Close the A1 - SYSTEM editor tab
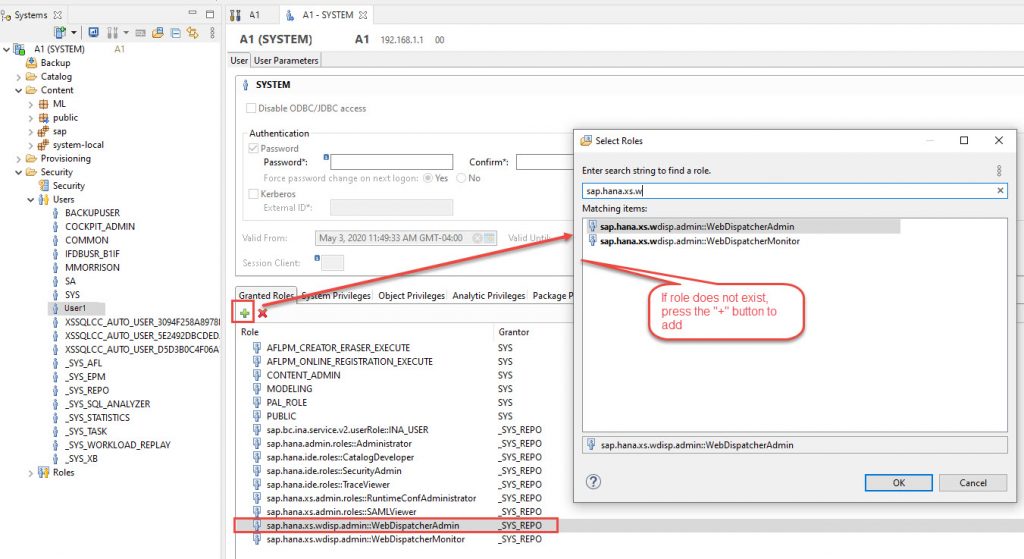 tap(363, 14)
